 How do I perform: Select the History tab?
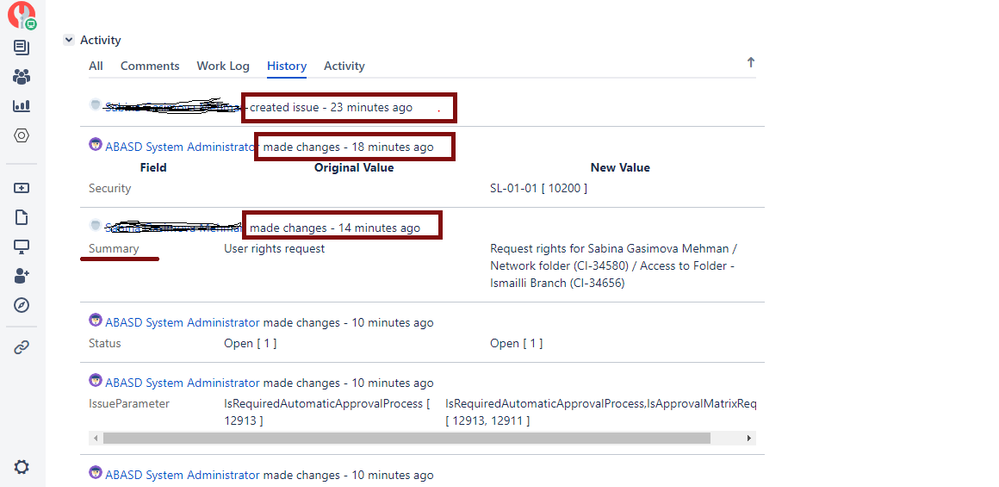(x=287, y=66)
